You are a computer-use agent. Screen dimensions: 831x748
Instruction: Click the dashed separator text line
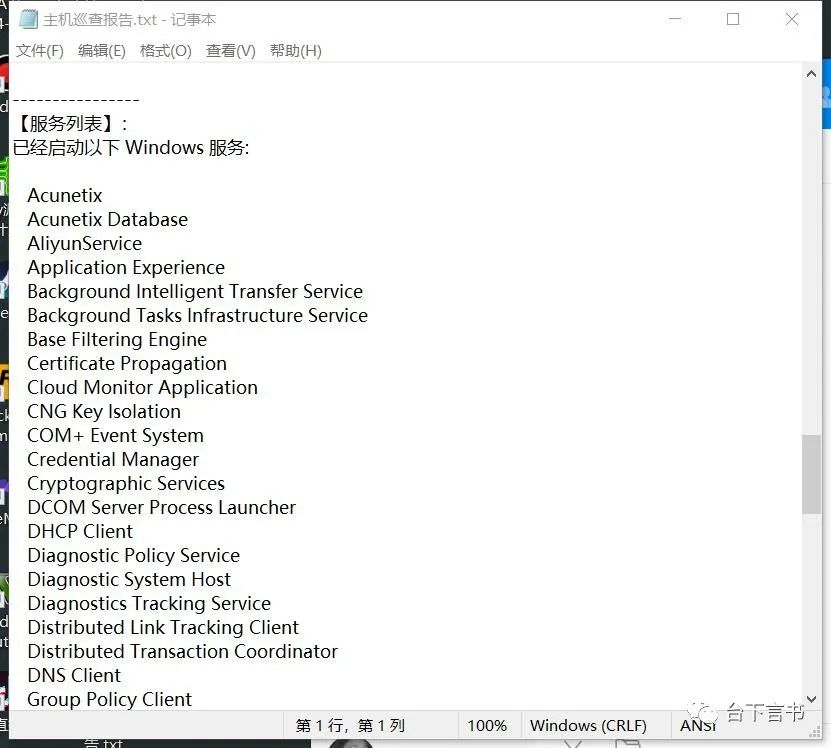[x=76, y=100]
